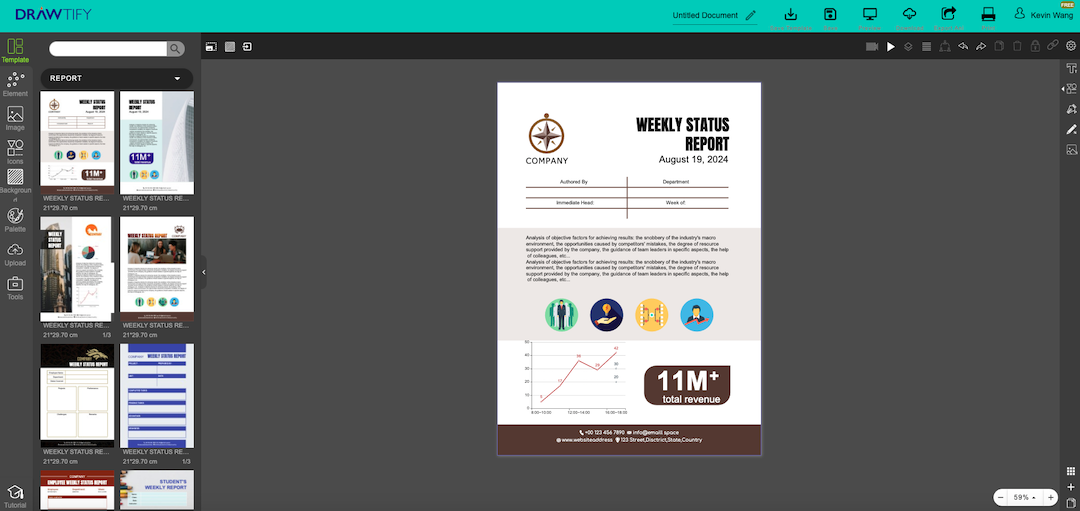
Task: Select the meeting photo report template
Action: pyautogui.click(x=157, y=270)
